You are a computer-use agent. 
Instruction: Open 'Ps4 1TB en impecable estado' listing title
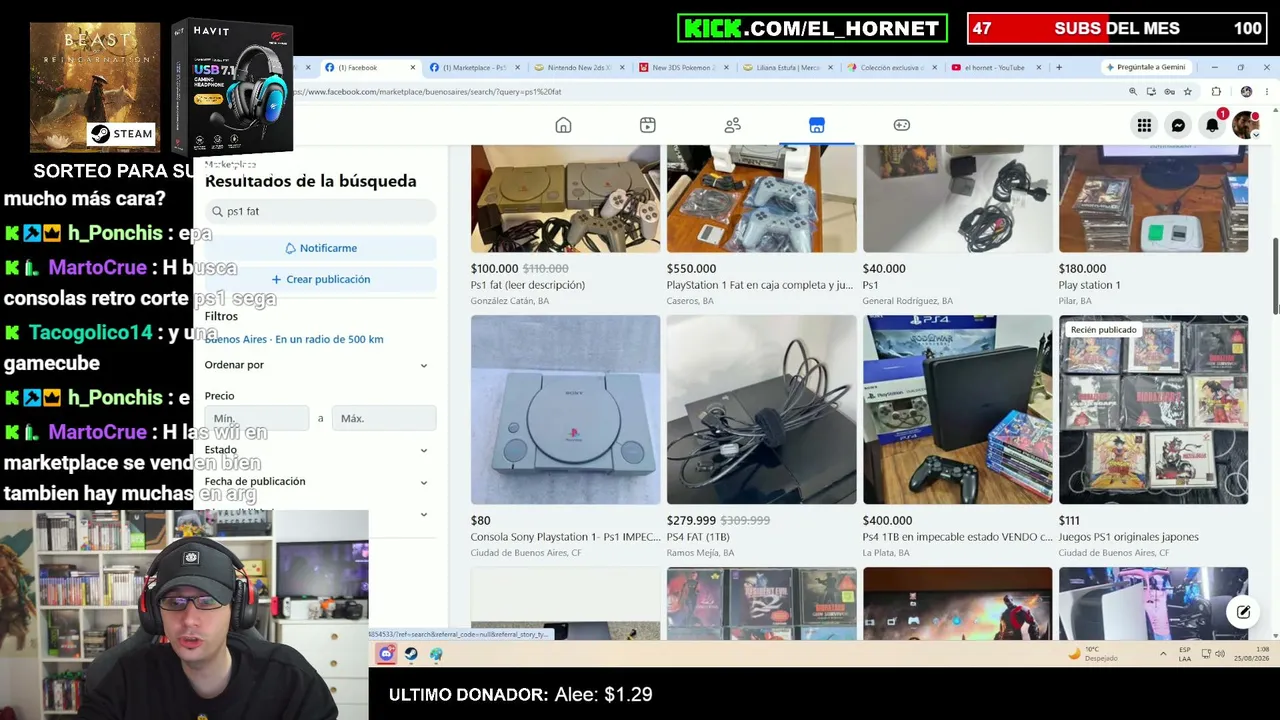(x=957, y=537)
